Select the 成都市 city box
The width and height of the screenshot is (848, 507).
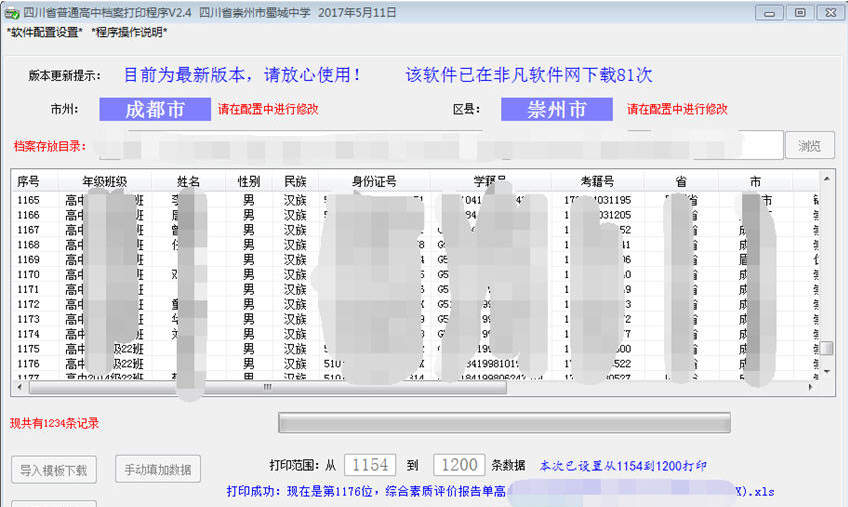click(155, 109)
